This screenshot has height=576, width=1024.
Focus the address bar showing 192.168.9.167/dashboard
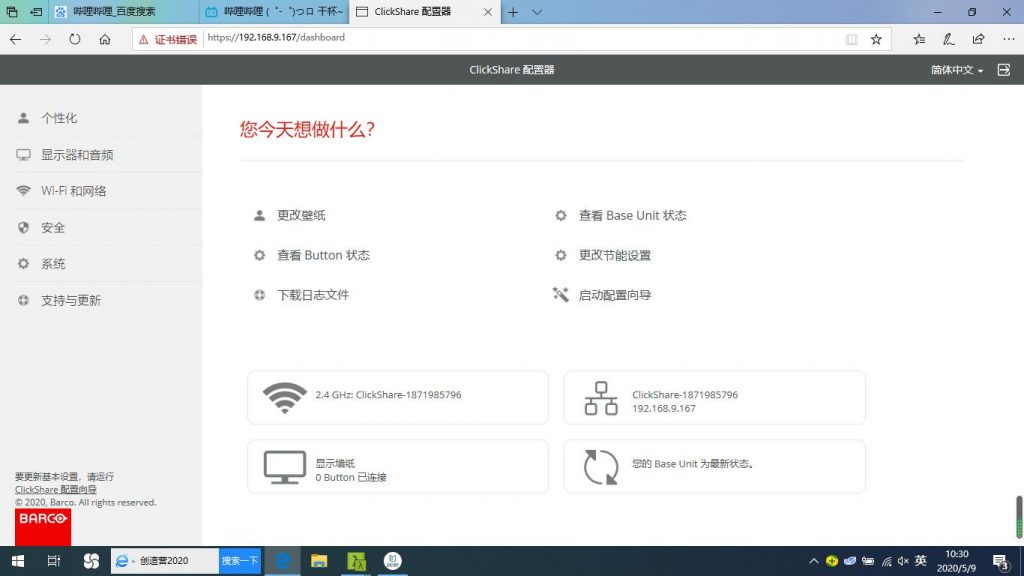(x=522, y=38)
